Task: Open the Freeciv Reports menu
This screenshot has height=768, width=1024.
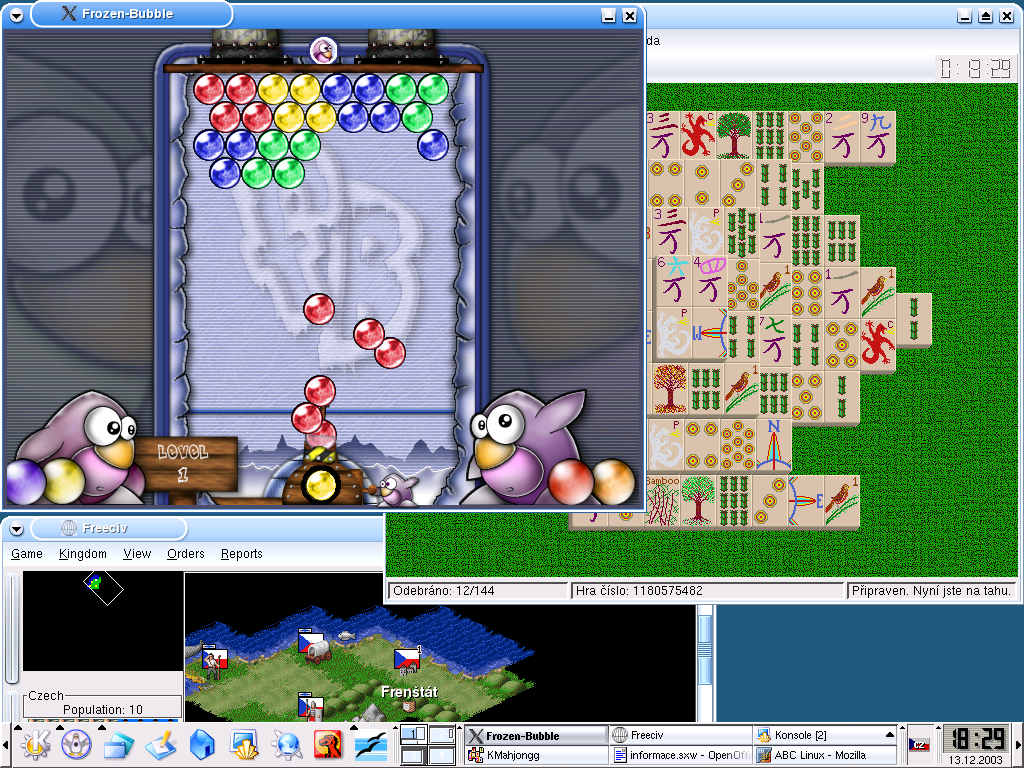Action: coord(242,554)
